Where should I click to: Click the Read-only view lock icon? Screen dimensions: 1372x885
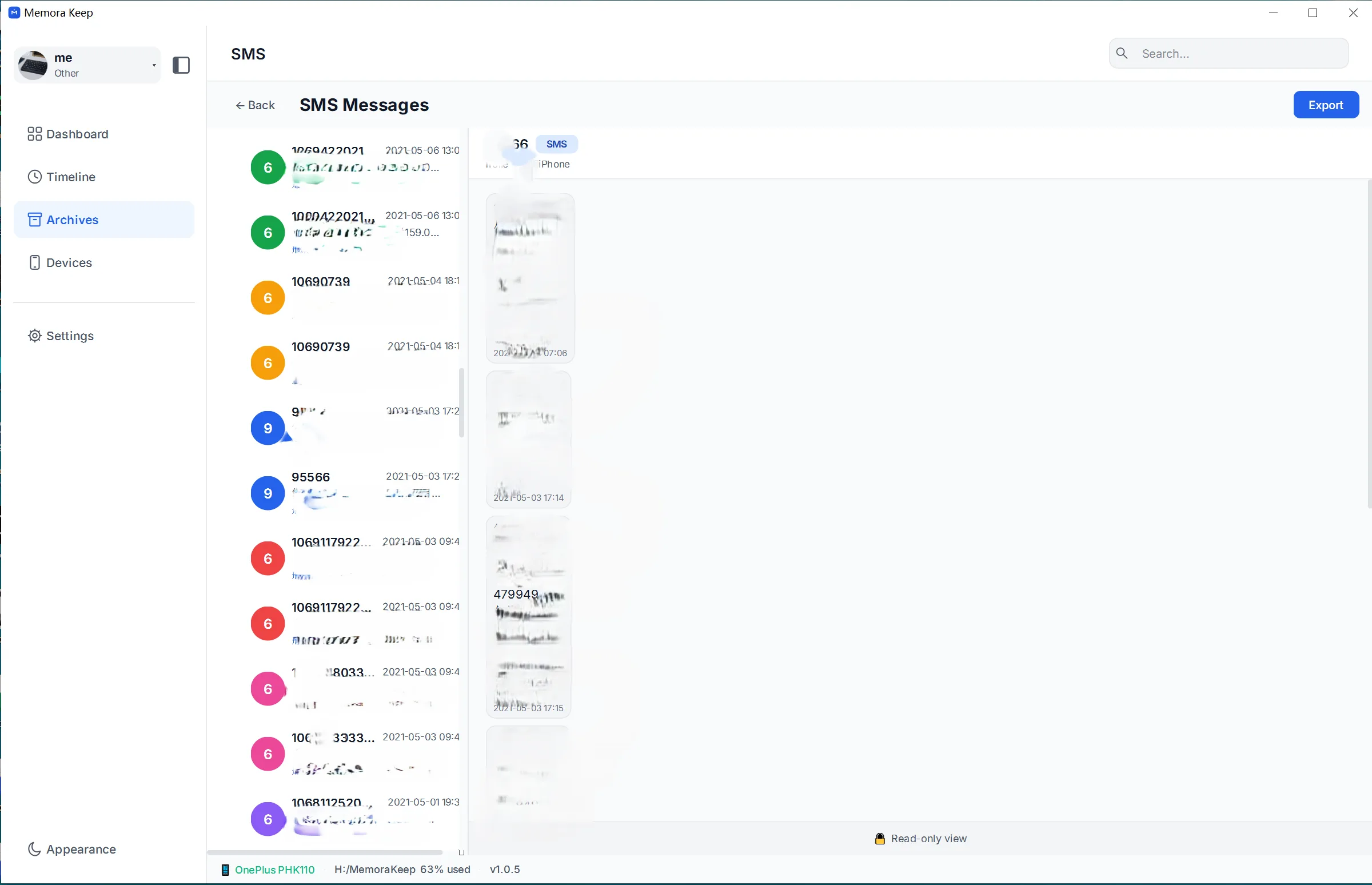pos(879,839)
